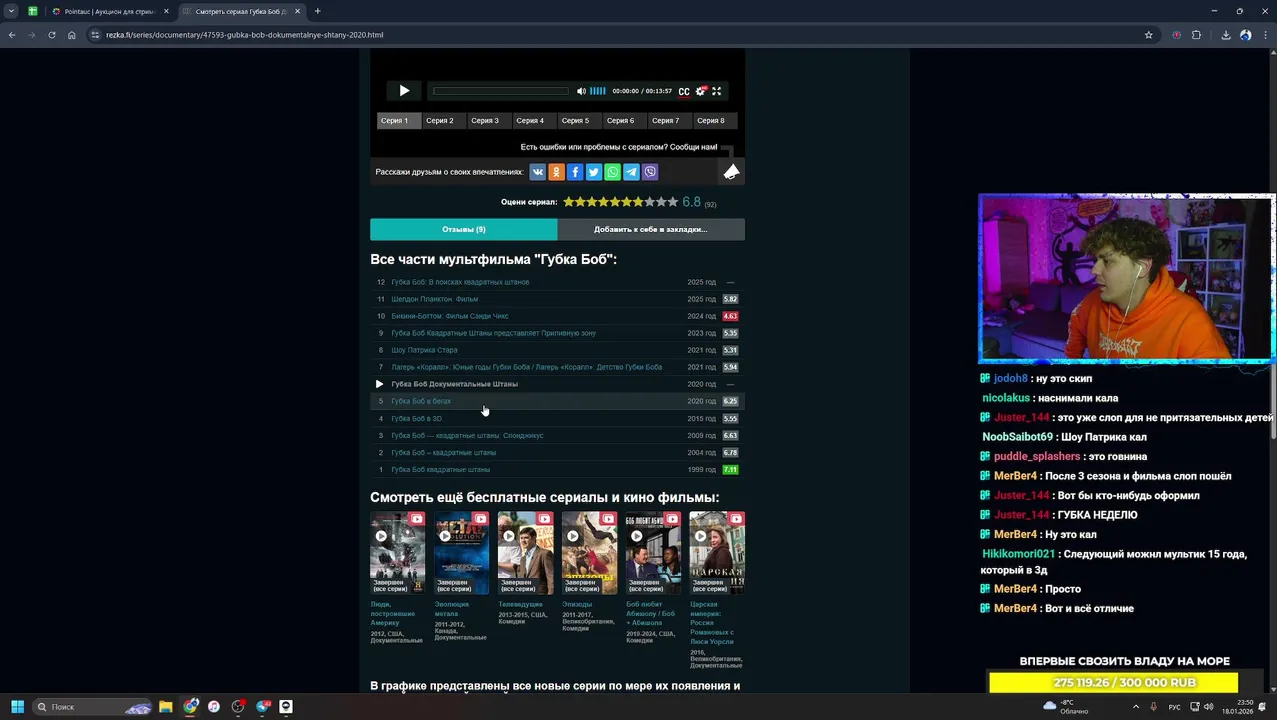
Task: Seek on the video progress bar
Action: coord(501,91)
